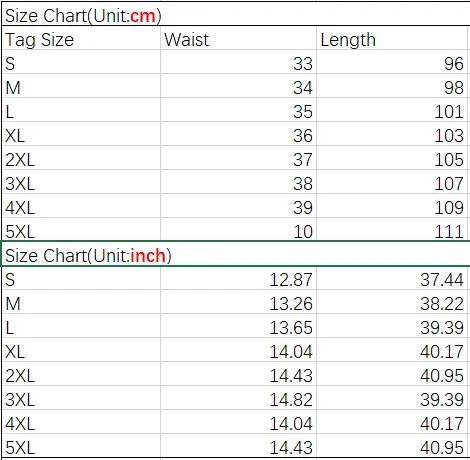Select the 'M' tag cell in cm chart
The image size is (470, 460).
coord(81,86)
